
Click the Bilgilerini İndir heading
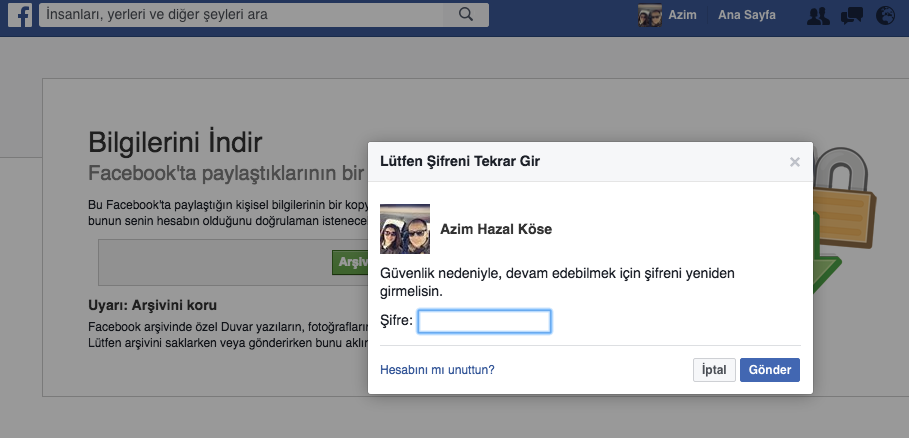coord(175,142)
